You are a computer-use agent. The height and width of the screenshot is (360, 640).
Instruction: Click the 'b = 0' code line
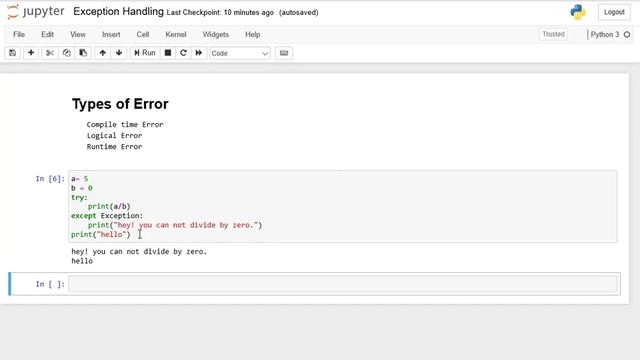click(x=82, y=188)
